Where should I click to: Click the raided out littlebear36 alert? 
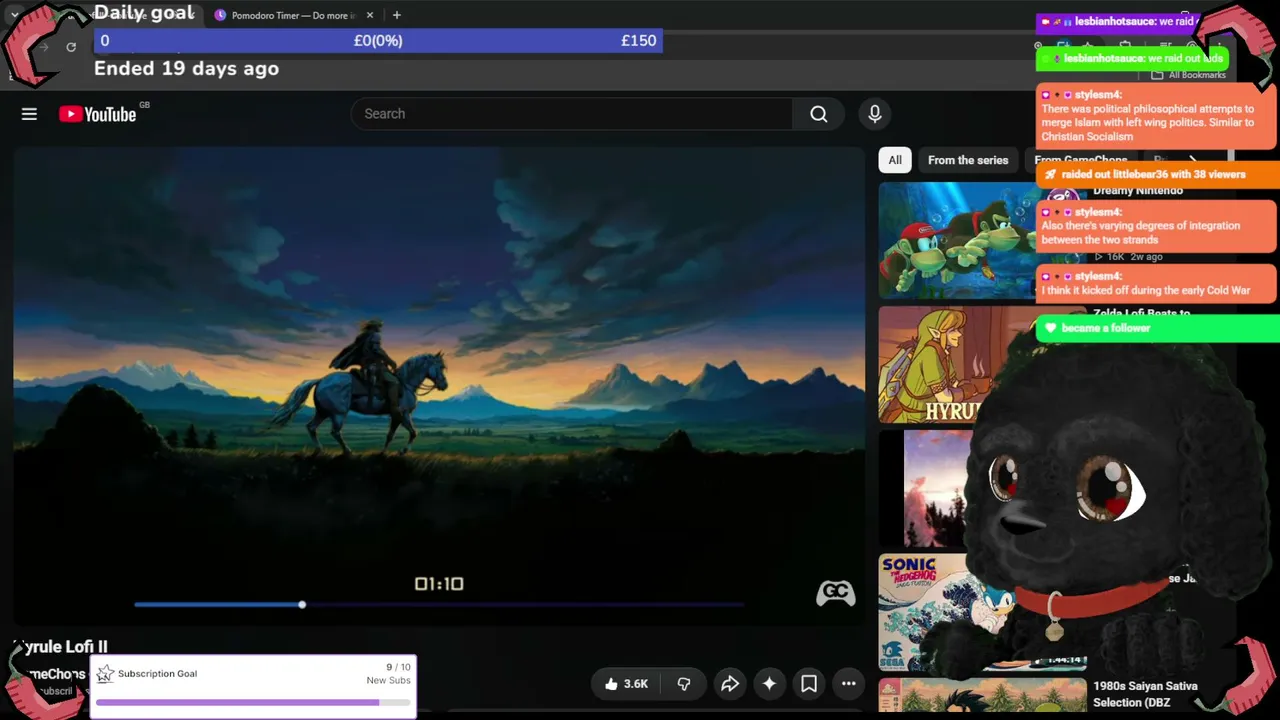1156,174
